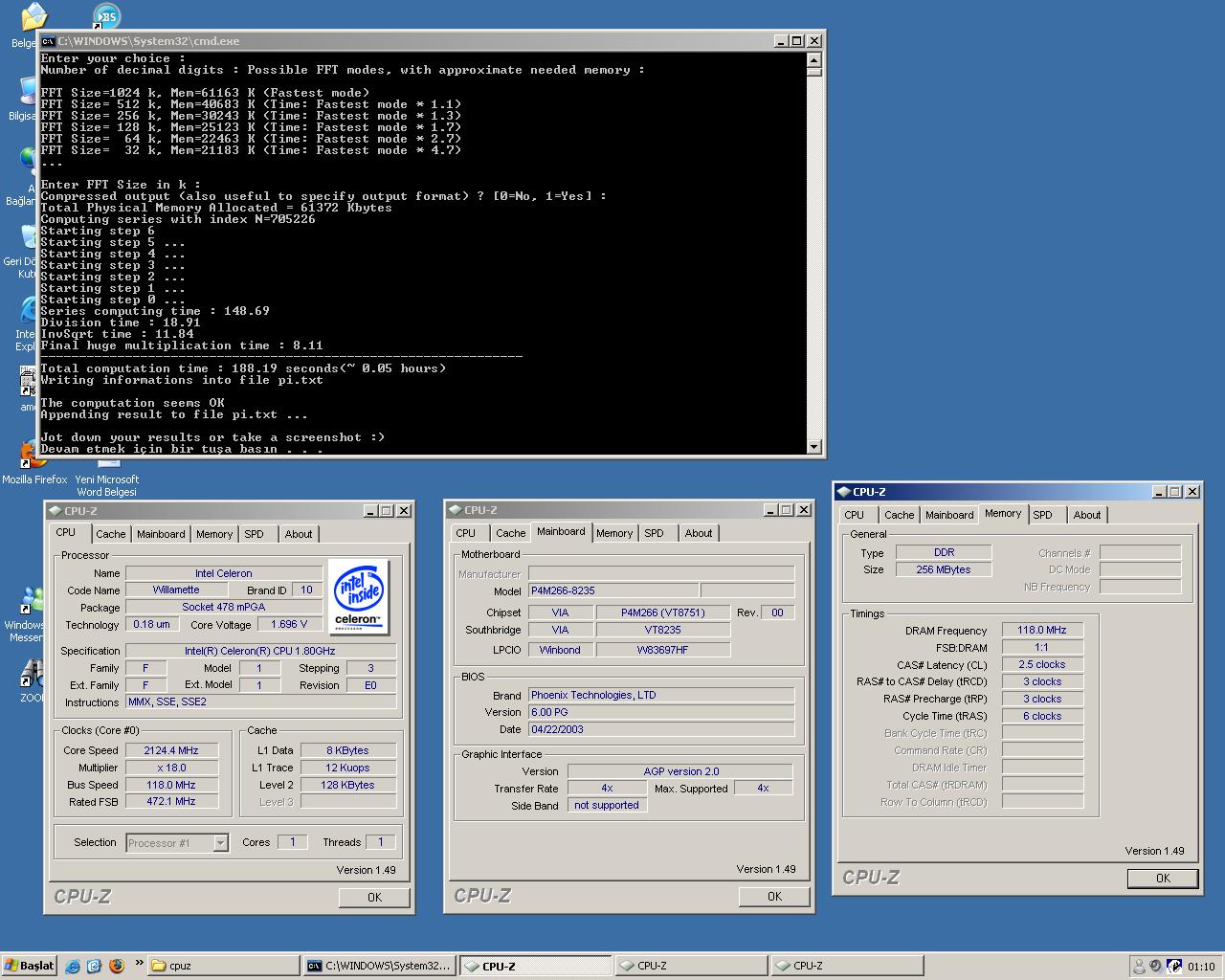Launch Firefox from the quick launch bar

point(117,966)
